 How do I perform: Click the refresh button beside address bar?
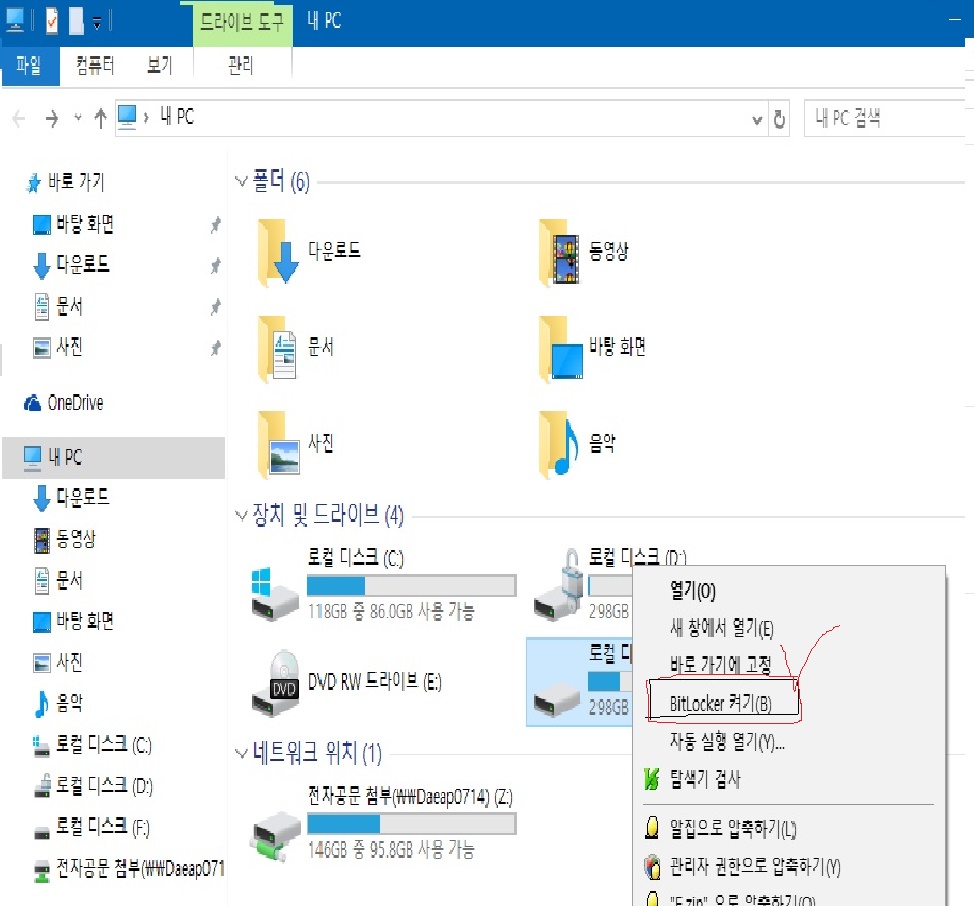(780, 118)
